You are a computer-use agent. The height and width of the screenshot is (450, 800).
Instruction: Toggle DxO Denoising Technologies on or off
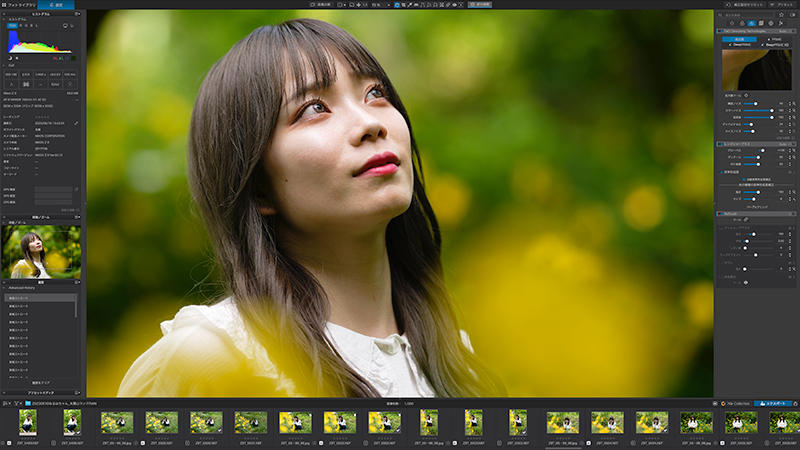point(721,31)
